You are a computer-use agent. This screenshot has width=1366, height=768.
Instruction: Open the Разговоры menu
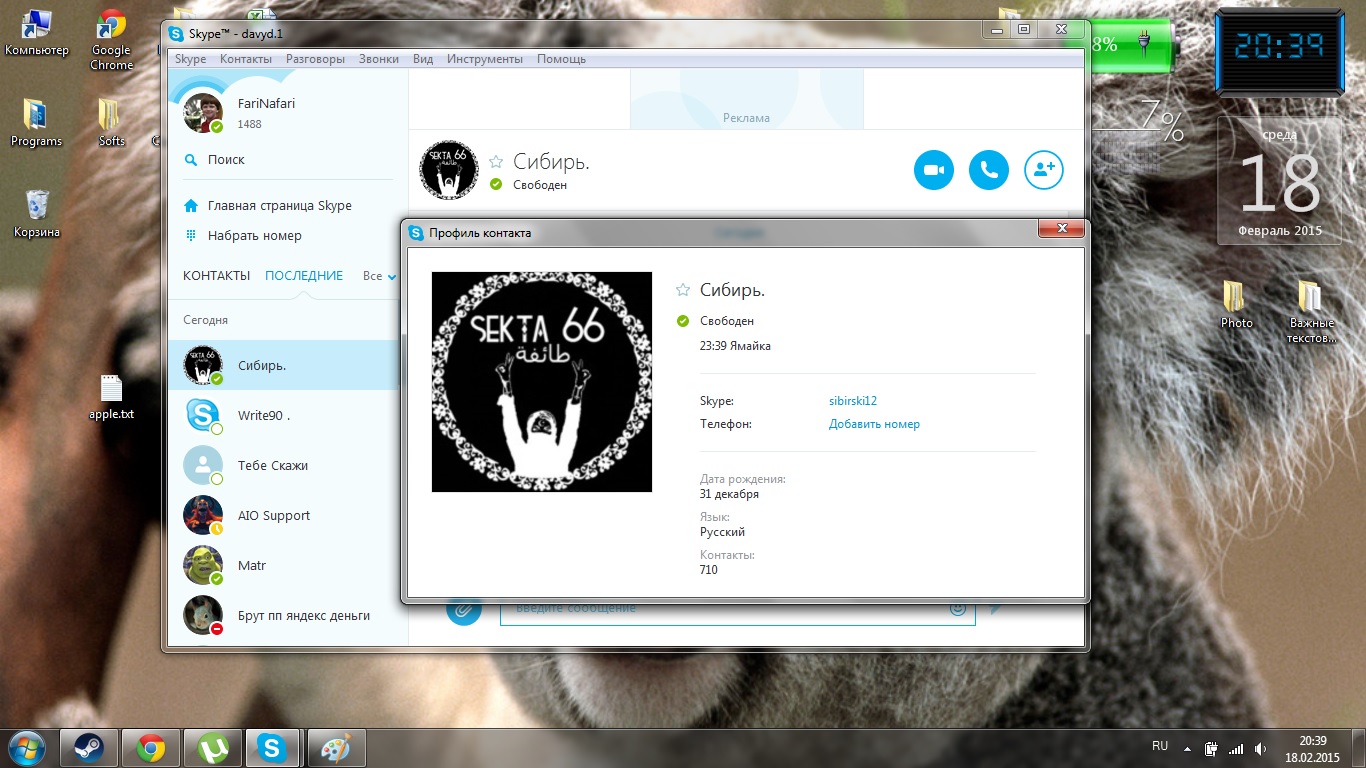click(315, 59)
